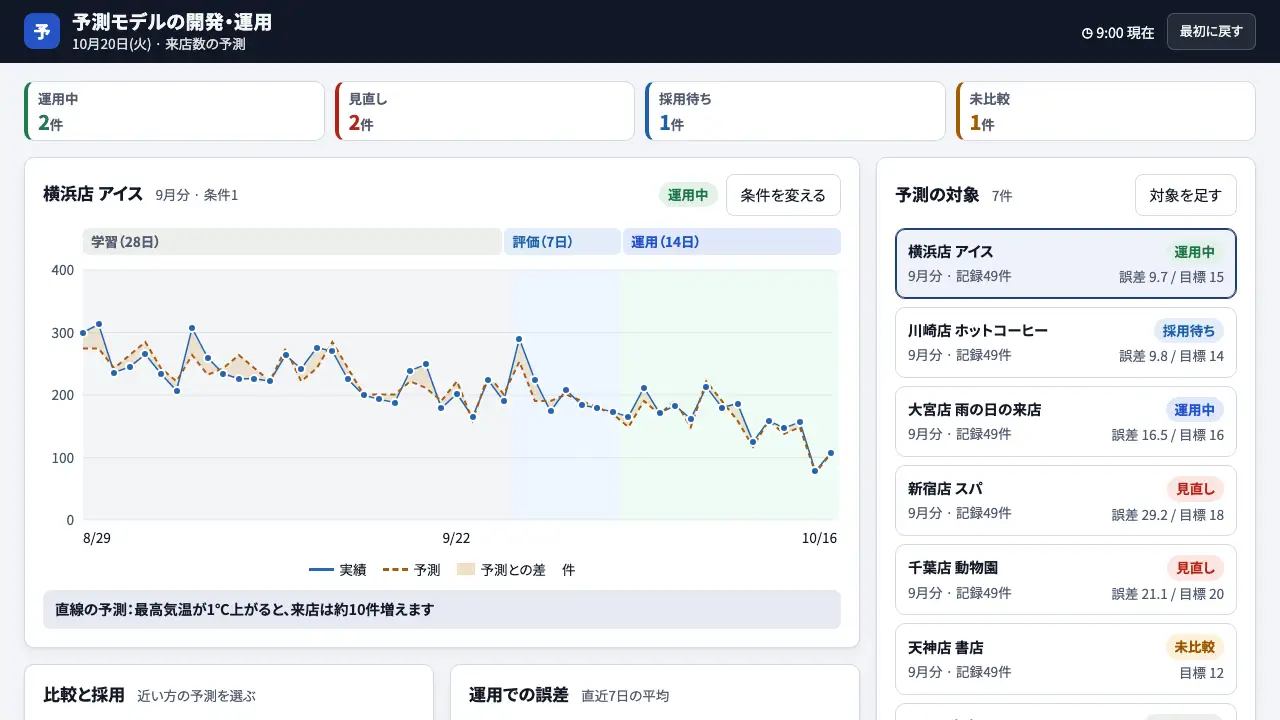The image size is (1280, 720).
Task: Click the text 誤差 21.1 / 目標 20
Action: pos(1168,593)
